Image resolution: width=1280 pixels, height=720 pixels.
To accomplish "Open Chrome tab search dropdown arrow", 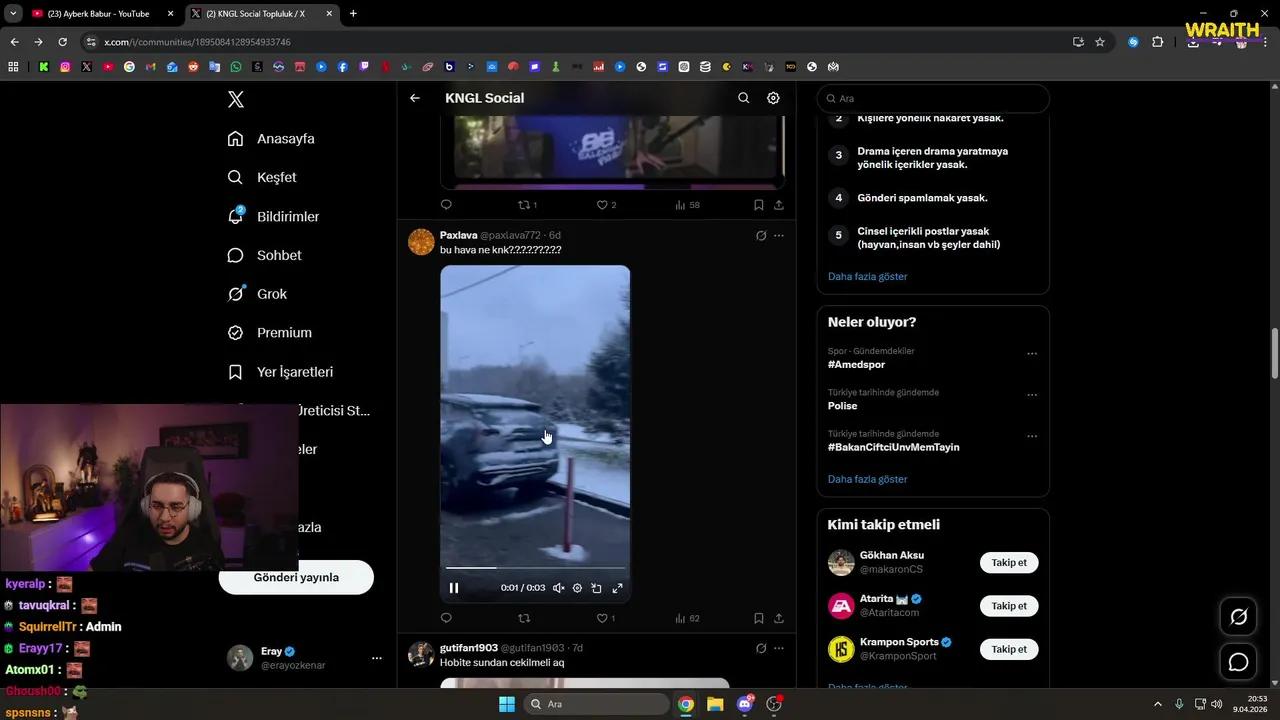I will click(13, 14).
